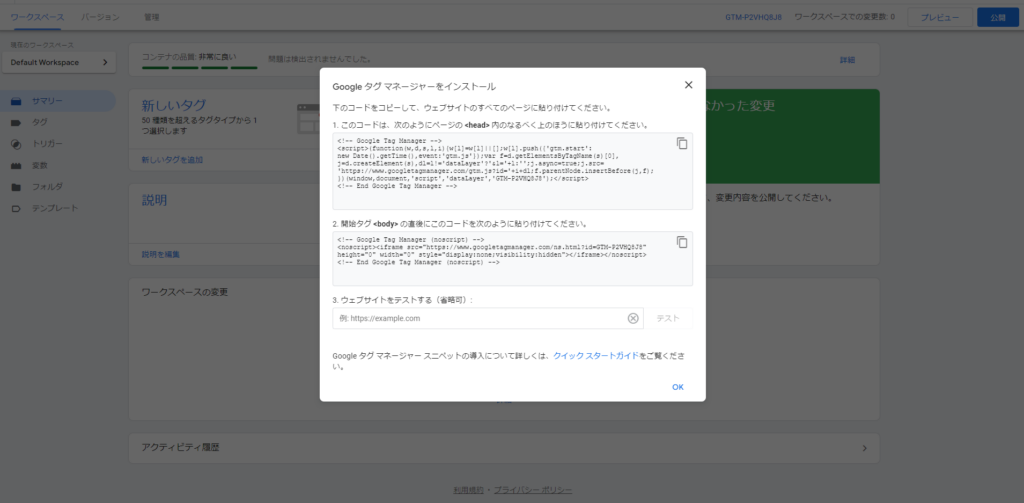Close the Google Tag Manager install dialog
This screenshot has width=1024, height=503.
(688, 85)
